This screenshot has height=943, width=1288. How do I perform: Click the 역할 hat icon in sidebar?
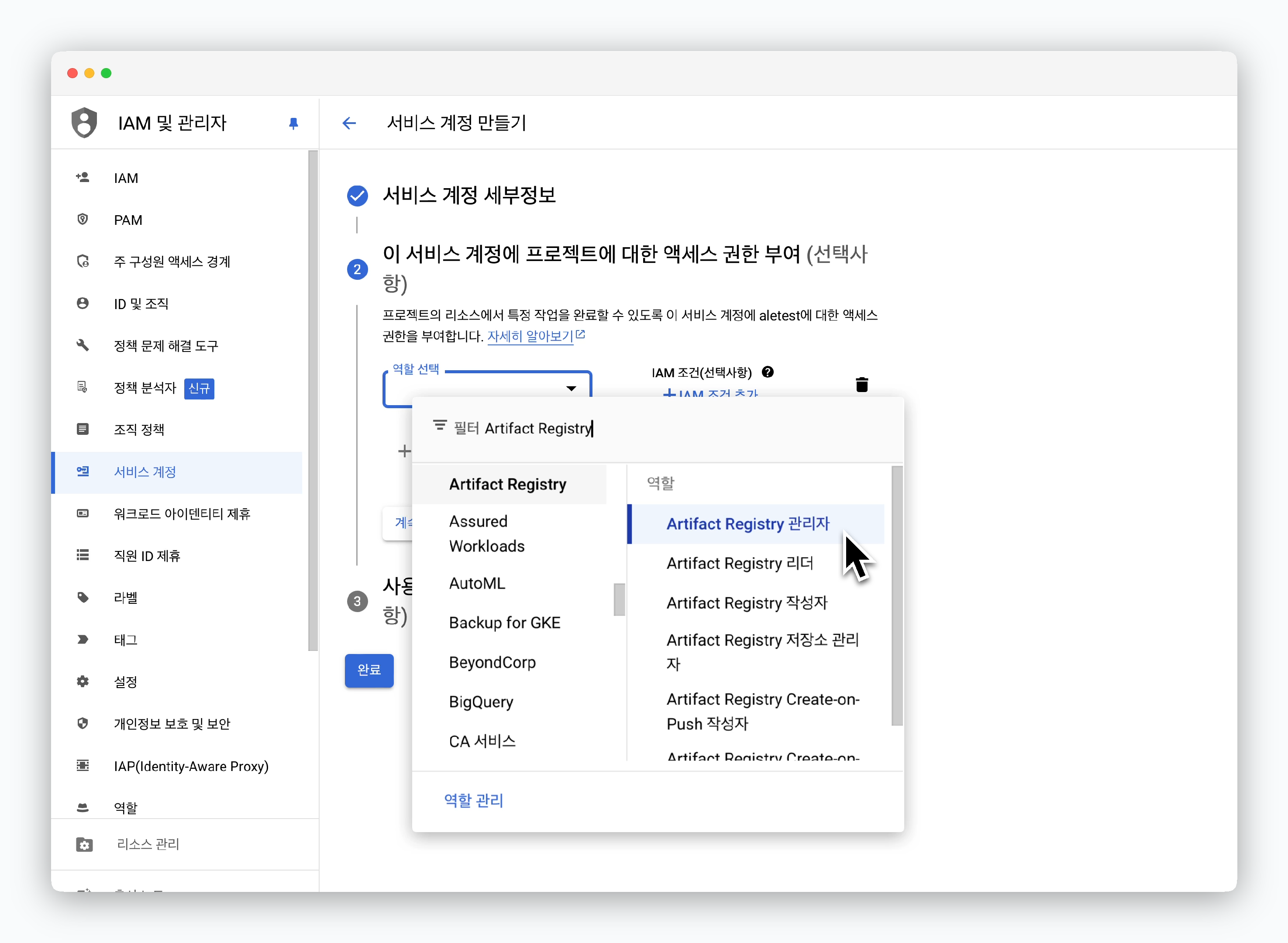[x=83, y=808]
